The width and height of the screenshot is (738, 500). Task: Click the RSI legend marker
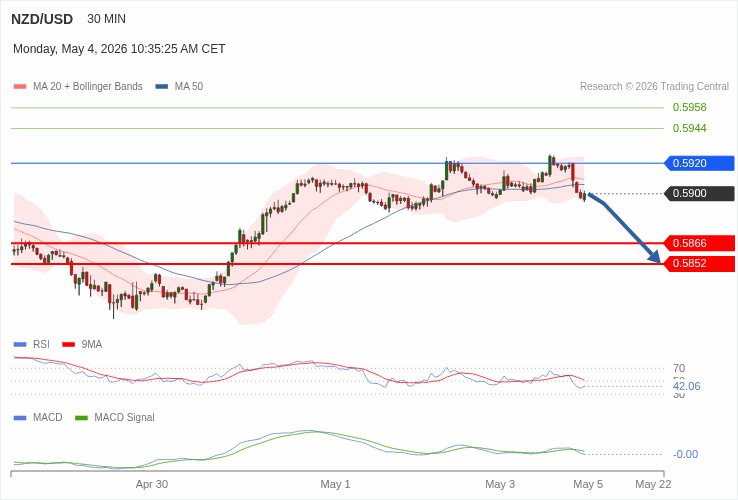tap(20, 345)
